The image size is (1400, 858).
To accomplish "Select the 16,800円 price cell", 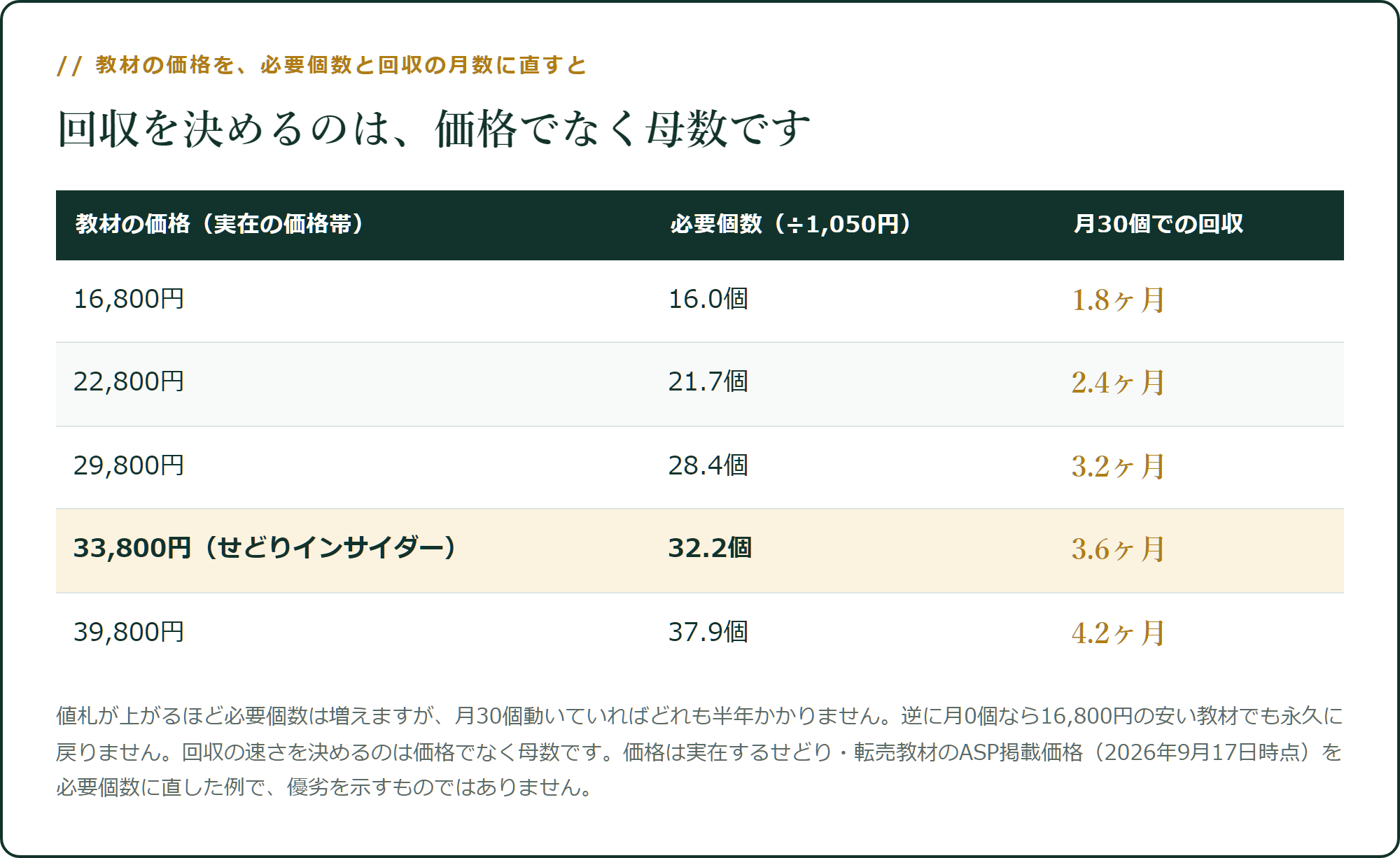I will [x=129, y=299].
